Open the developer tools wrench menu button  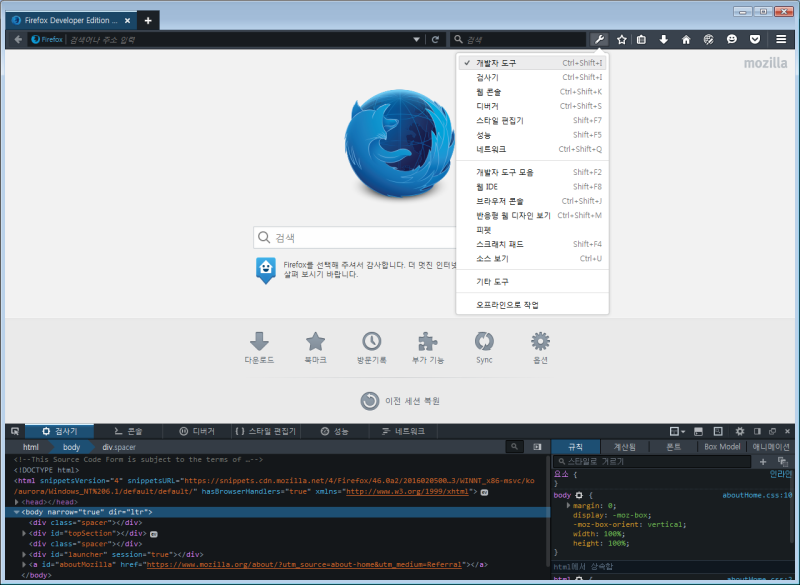pyautogui.click(x=599, y=39)
